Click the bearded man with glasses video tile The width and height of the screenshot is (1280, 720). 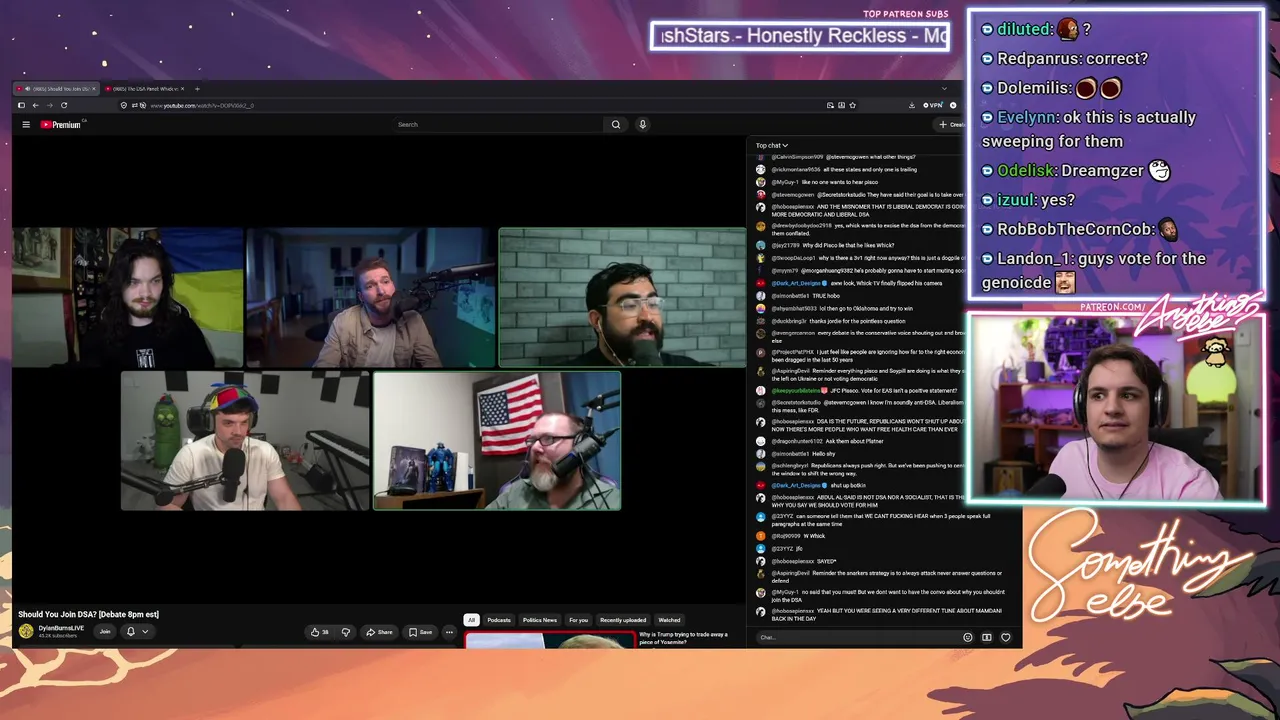pyautogui.click(x=622, y=297)
